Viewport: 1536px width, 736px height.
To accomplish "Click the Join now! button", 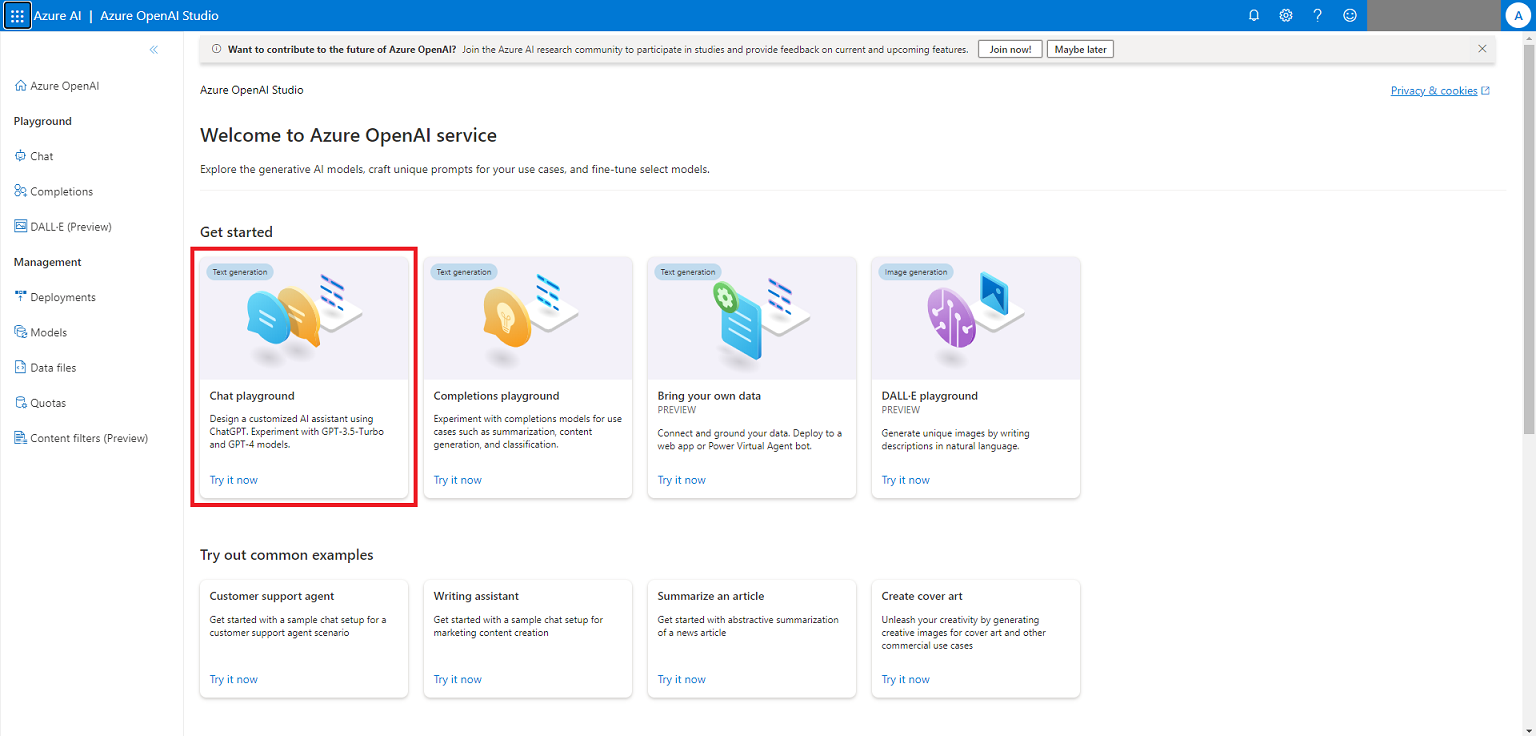I will (1010, 49).
